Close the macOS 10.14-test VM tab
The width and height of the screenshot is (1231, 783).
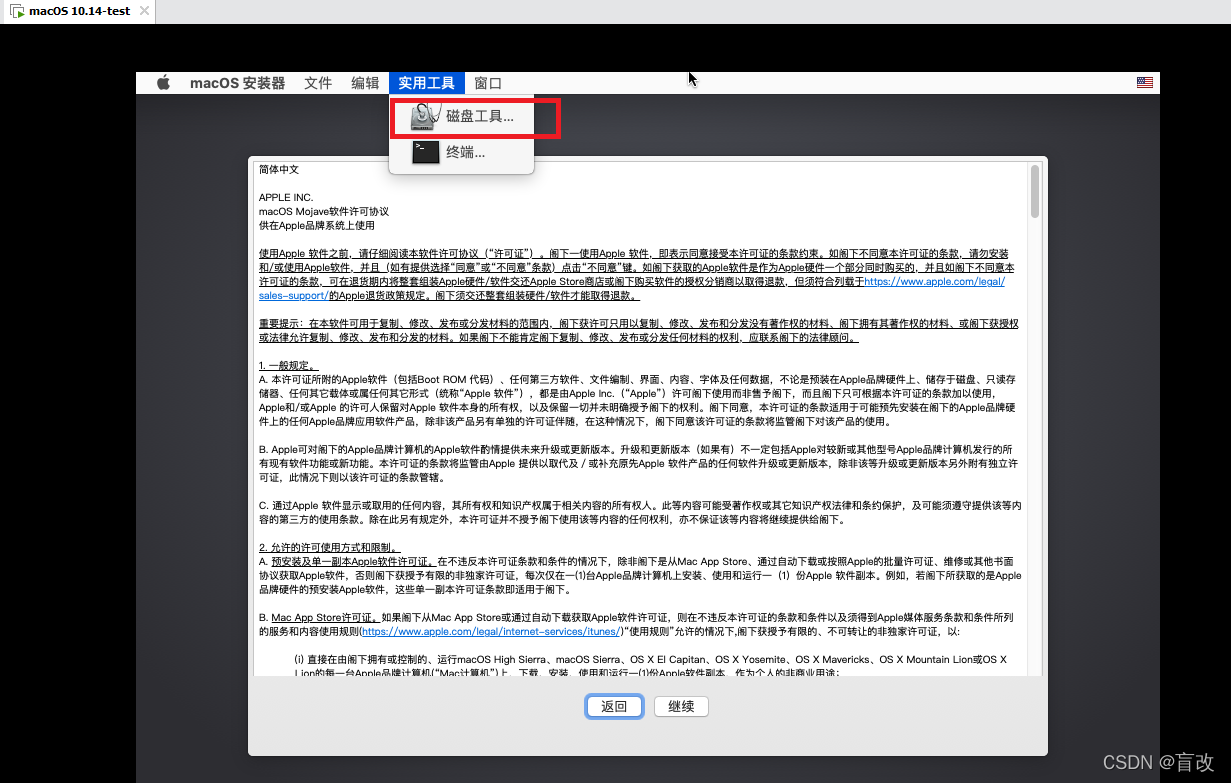tap(144, 11)
